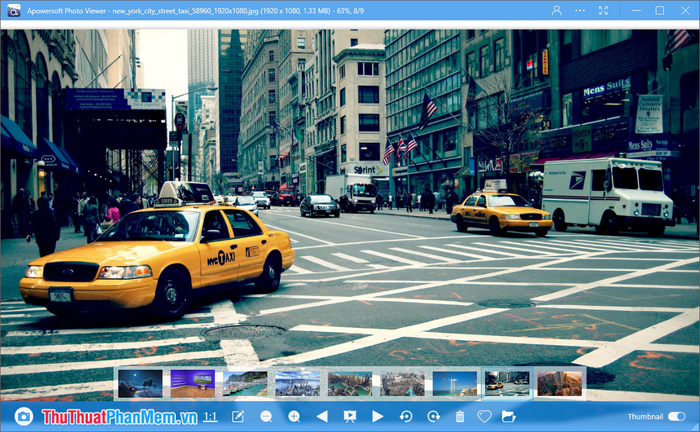The image size is (700, 432).
Task: Delete the current photo with trash icon
Action: 460,417
